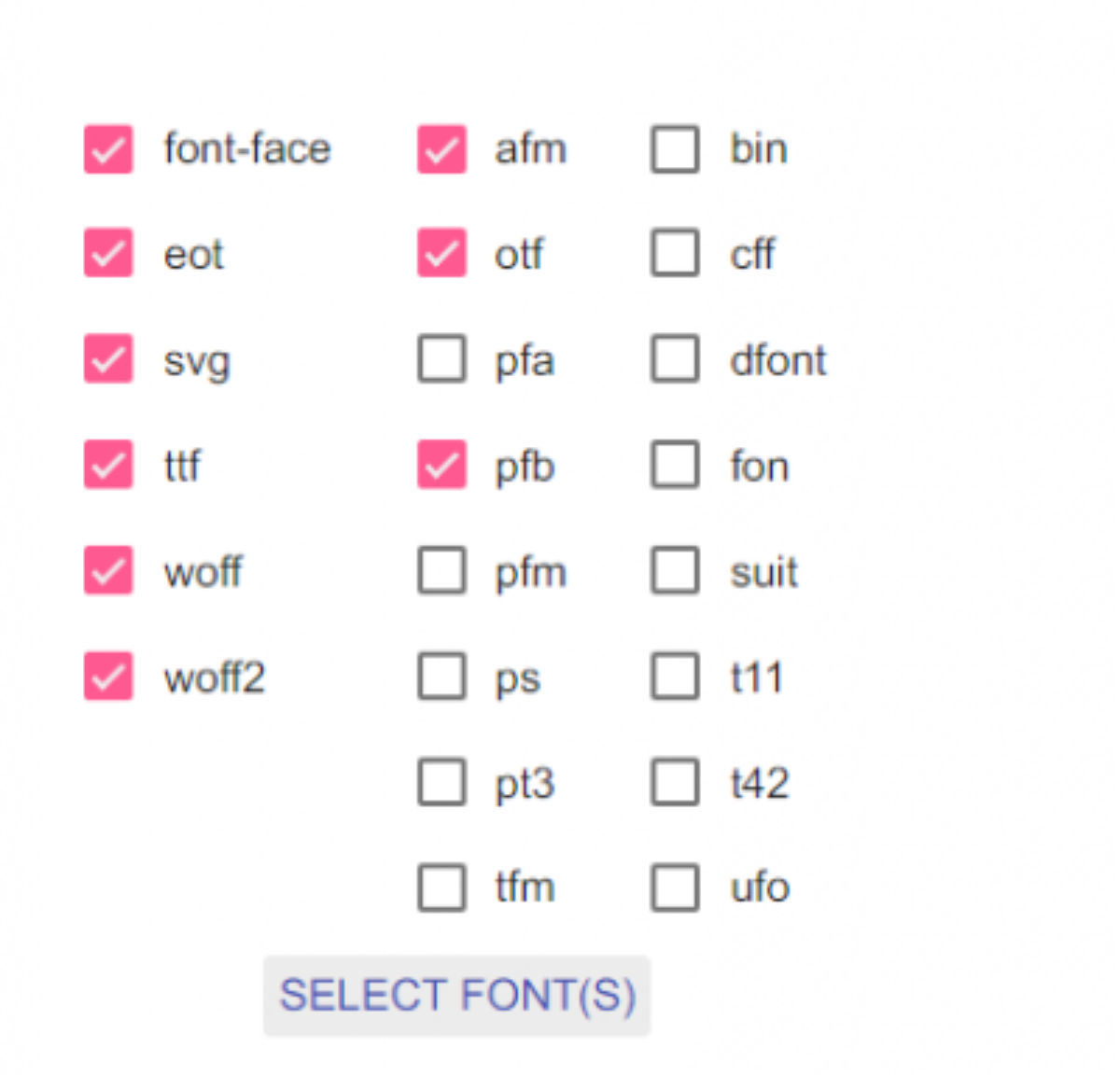Tick the cff checkbox
The image size is (1120, 1075).
coord(674,254)
